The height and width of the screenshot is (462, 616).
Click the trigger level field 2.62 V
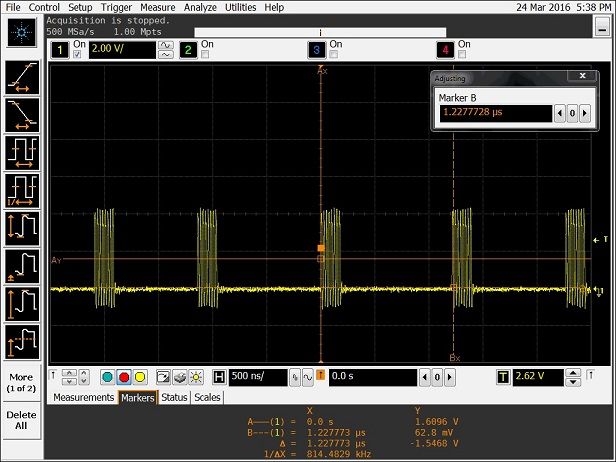point(538,378)
